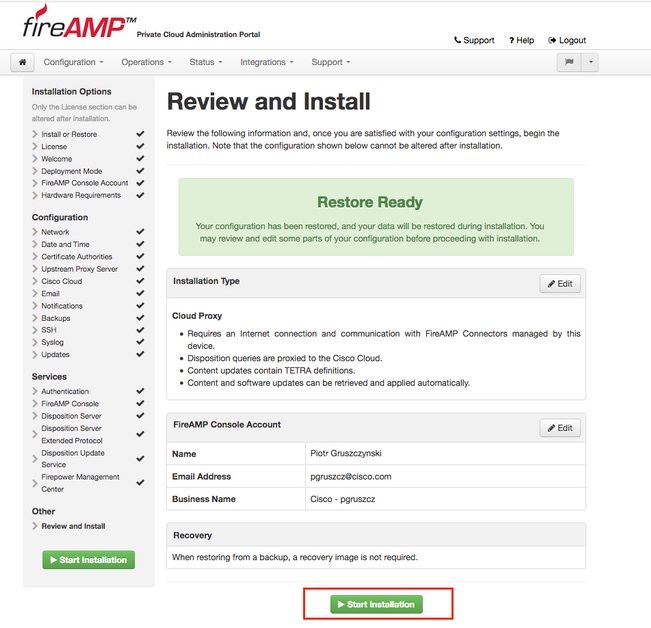Open the FireAMP Console service item
Viewport: 651px width, 628px height.
tap(70, 404)
